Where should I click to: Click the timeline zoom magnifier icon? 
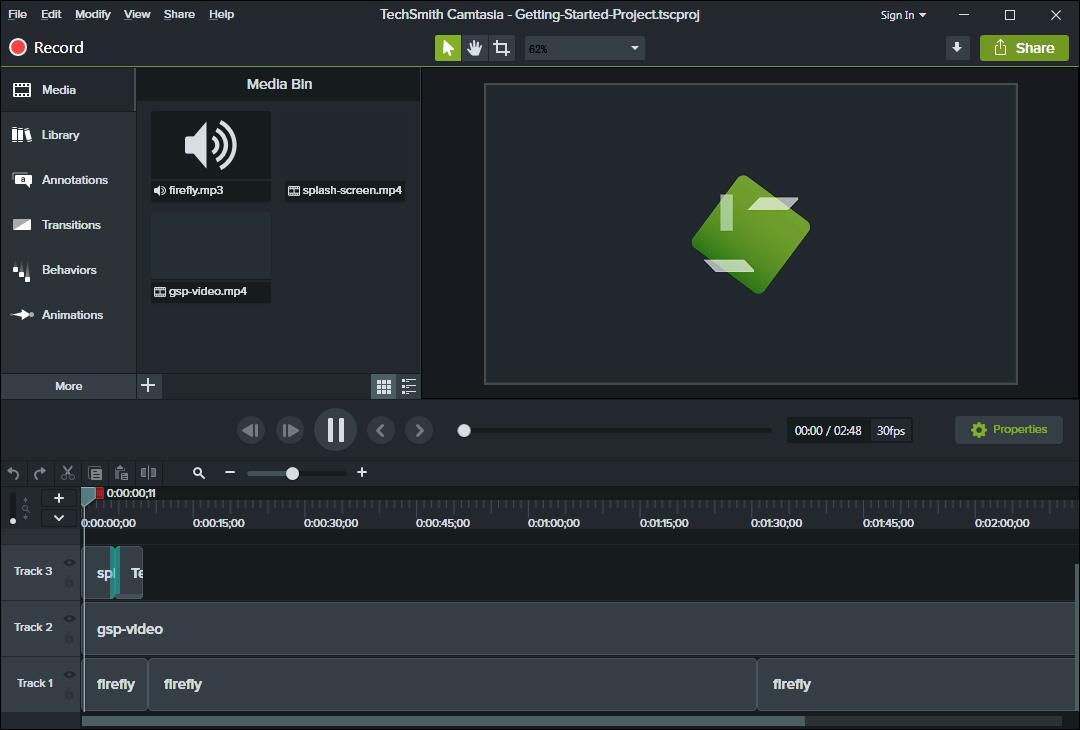pos(199,473)
